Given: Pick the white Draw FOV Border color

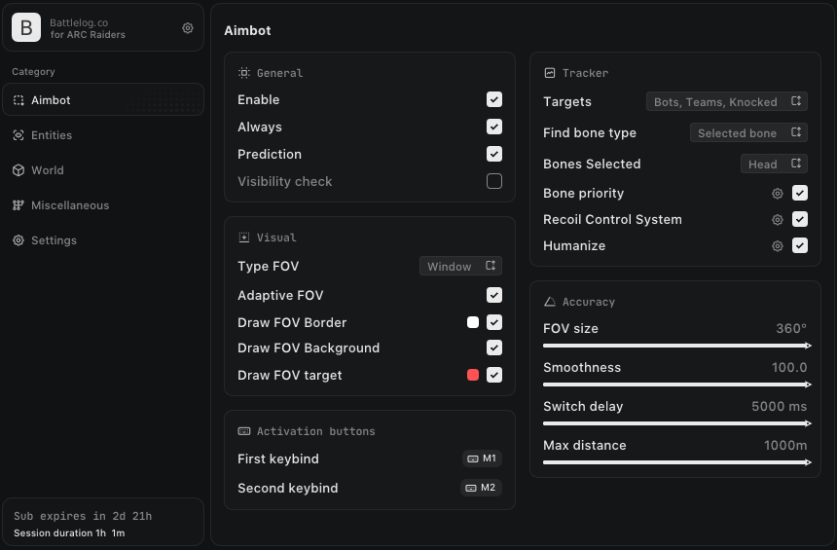Looking at the screenshot, I should pyautogui.click(x=473, y=322).
